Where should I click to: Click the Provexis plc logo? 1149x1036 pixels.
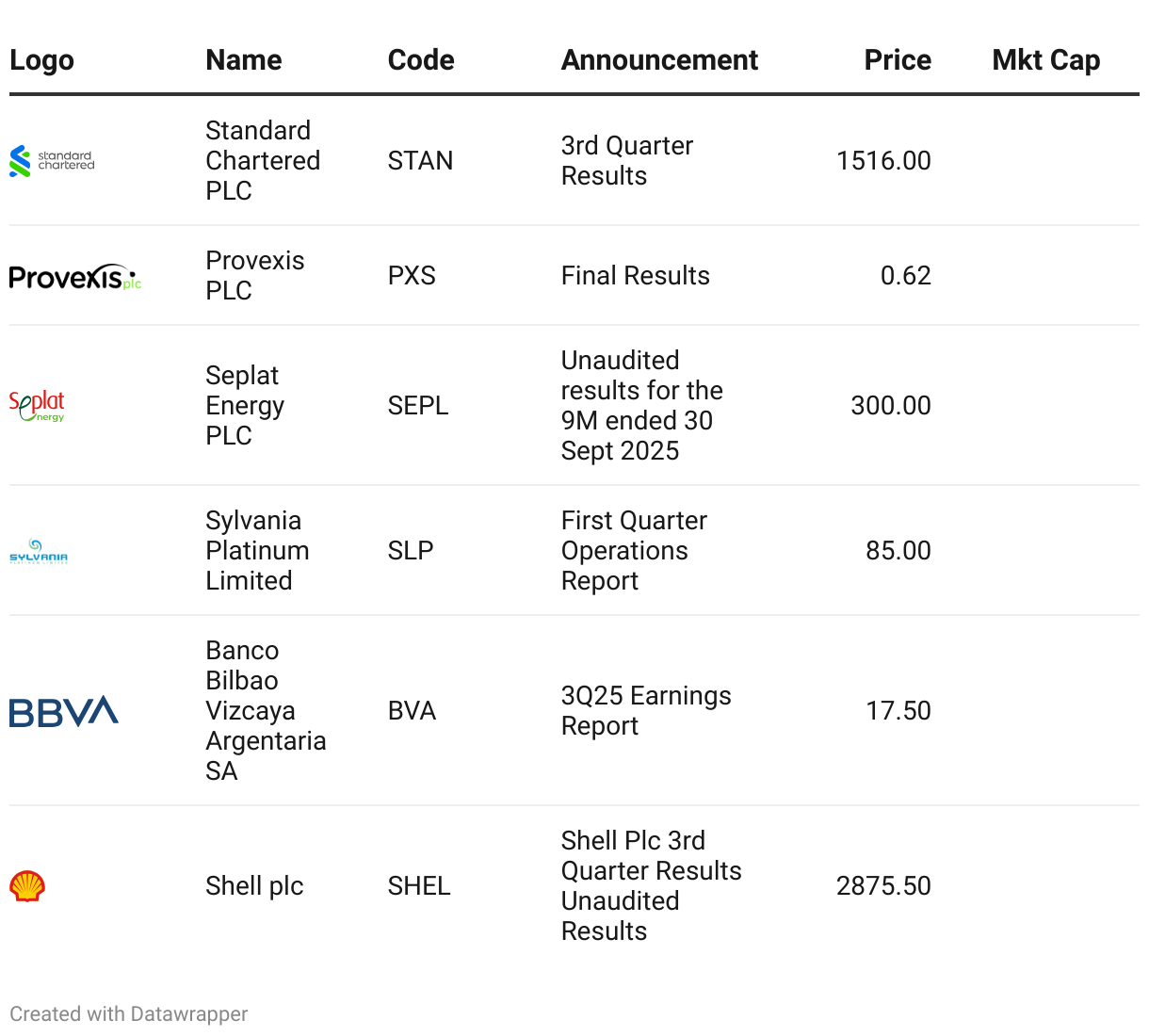tap(74, 277)
